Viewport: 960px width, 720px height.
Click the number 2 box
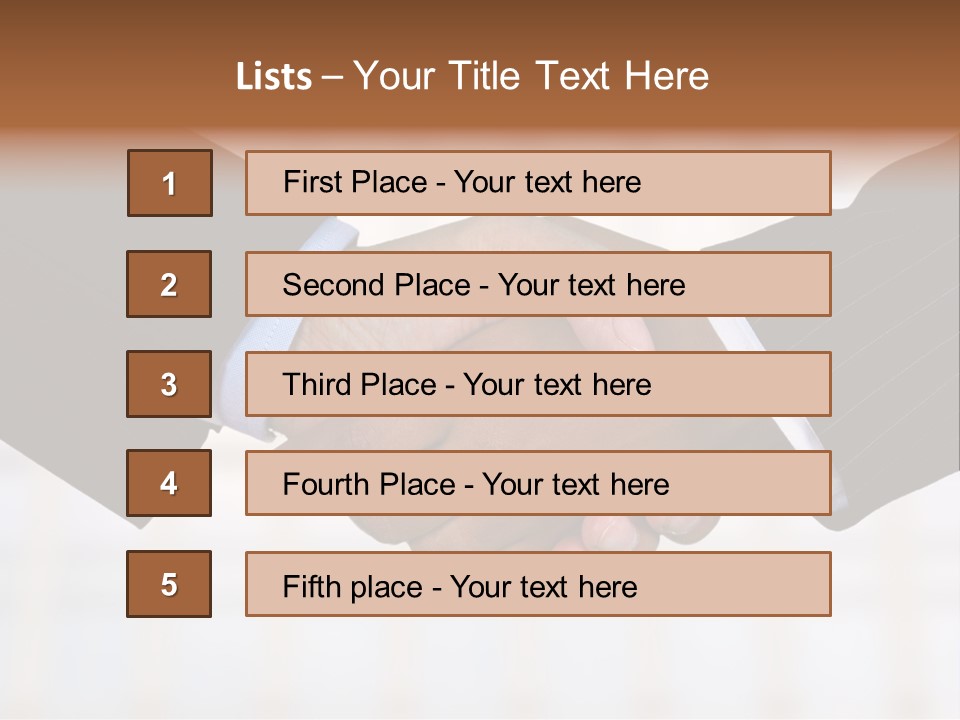coord(169,284)
